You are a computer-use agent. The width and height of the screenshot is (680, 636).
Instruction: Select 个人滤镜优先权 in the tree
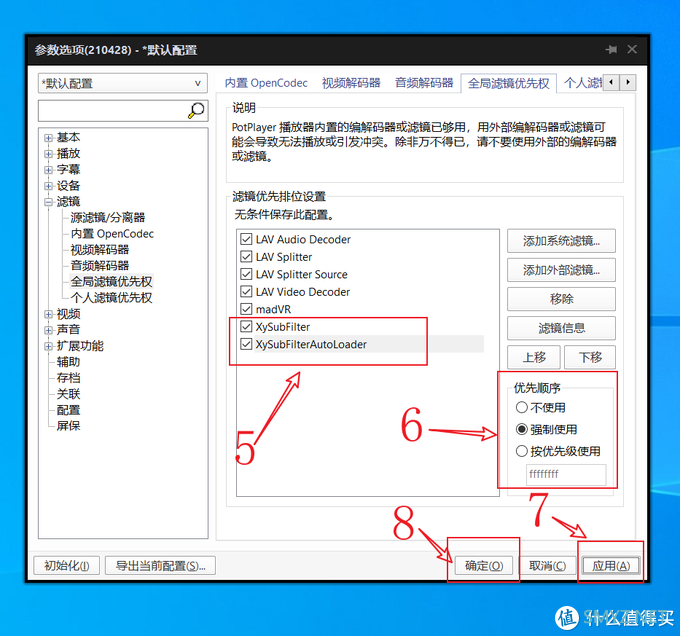111,298
